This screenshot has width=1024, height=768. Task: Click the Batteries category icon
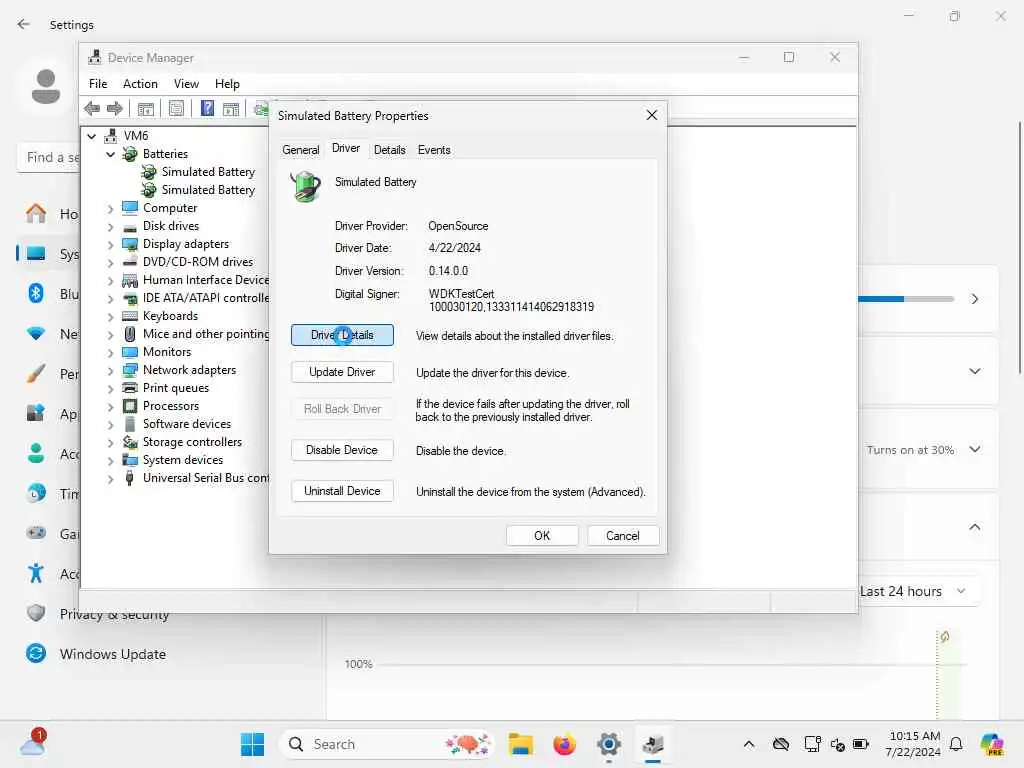pyautogui.click(x=130, y=154)
